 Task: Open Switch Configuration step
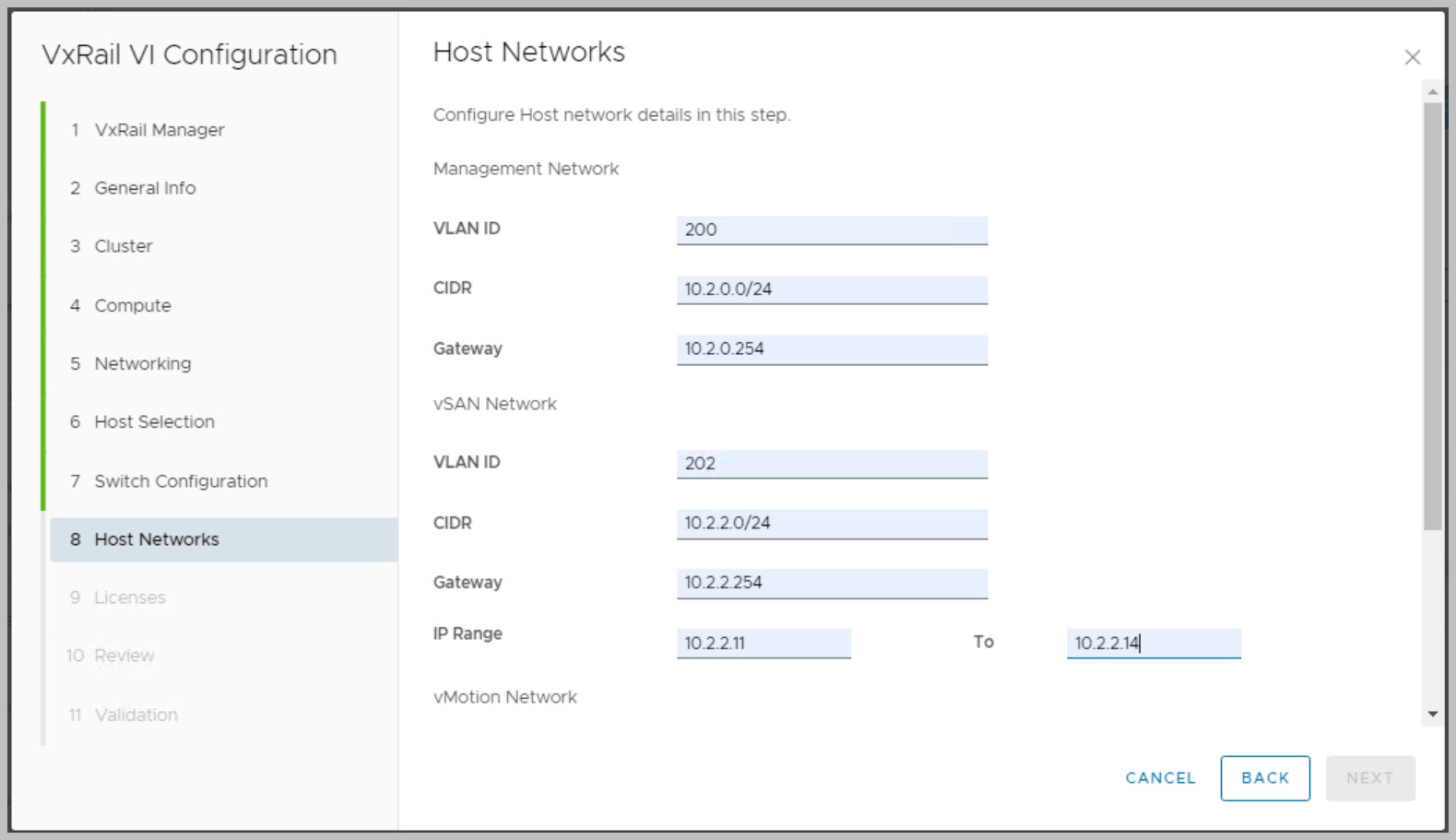(181, 481)
